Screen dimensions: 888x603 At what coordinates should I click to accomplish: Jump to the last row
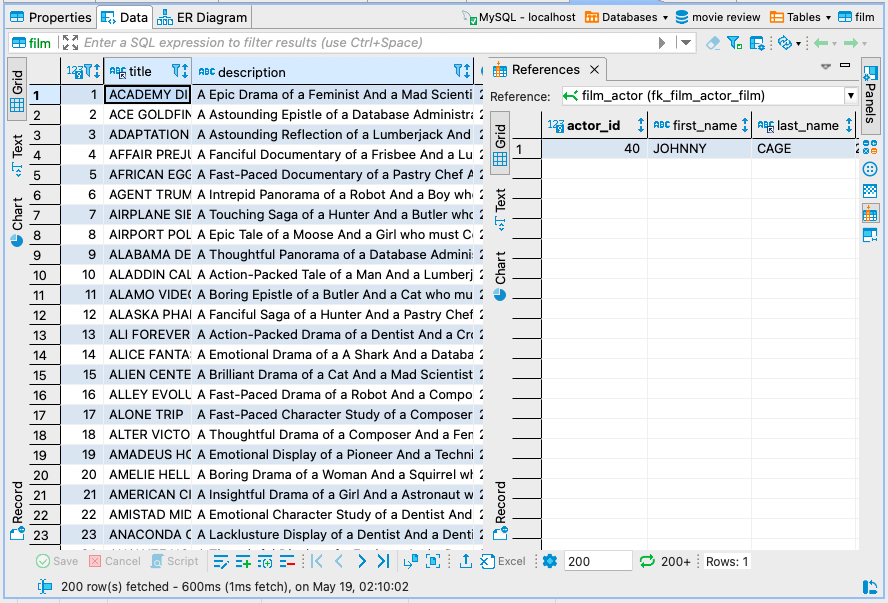tap(383, 561)
